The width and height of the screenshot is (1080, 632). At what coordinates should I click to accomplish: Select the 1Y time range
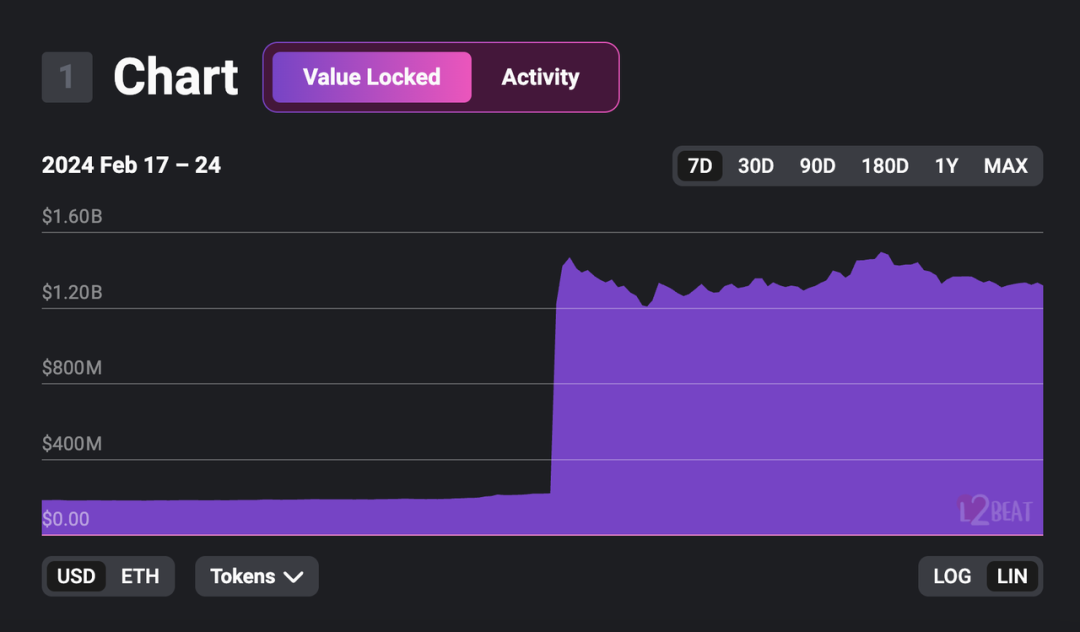click(946, 166)
